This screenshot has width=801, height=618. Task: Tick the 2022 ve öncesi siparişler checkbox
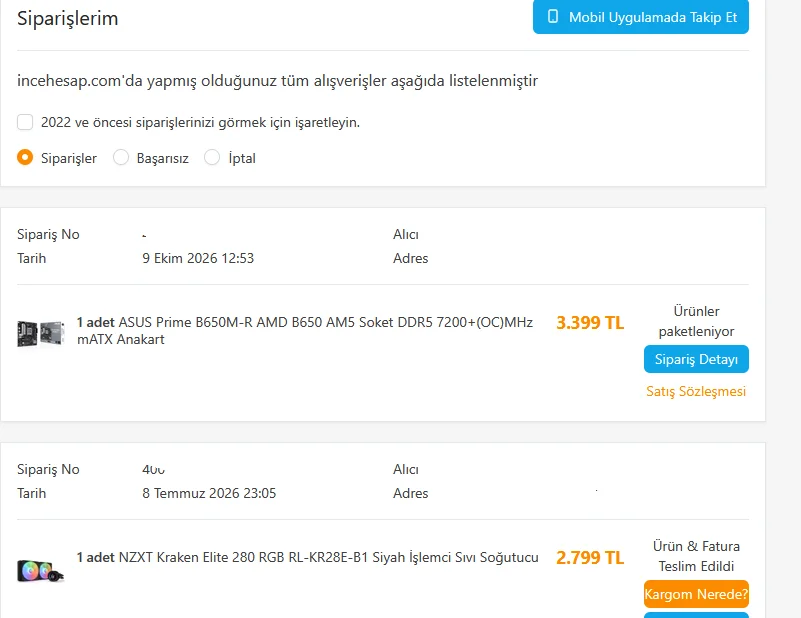tap(25, 122)
